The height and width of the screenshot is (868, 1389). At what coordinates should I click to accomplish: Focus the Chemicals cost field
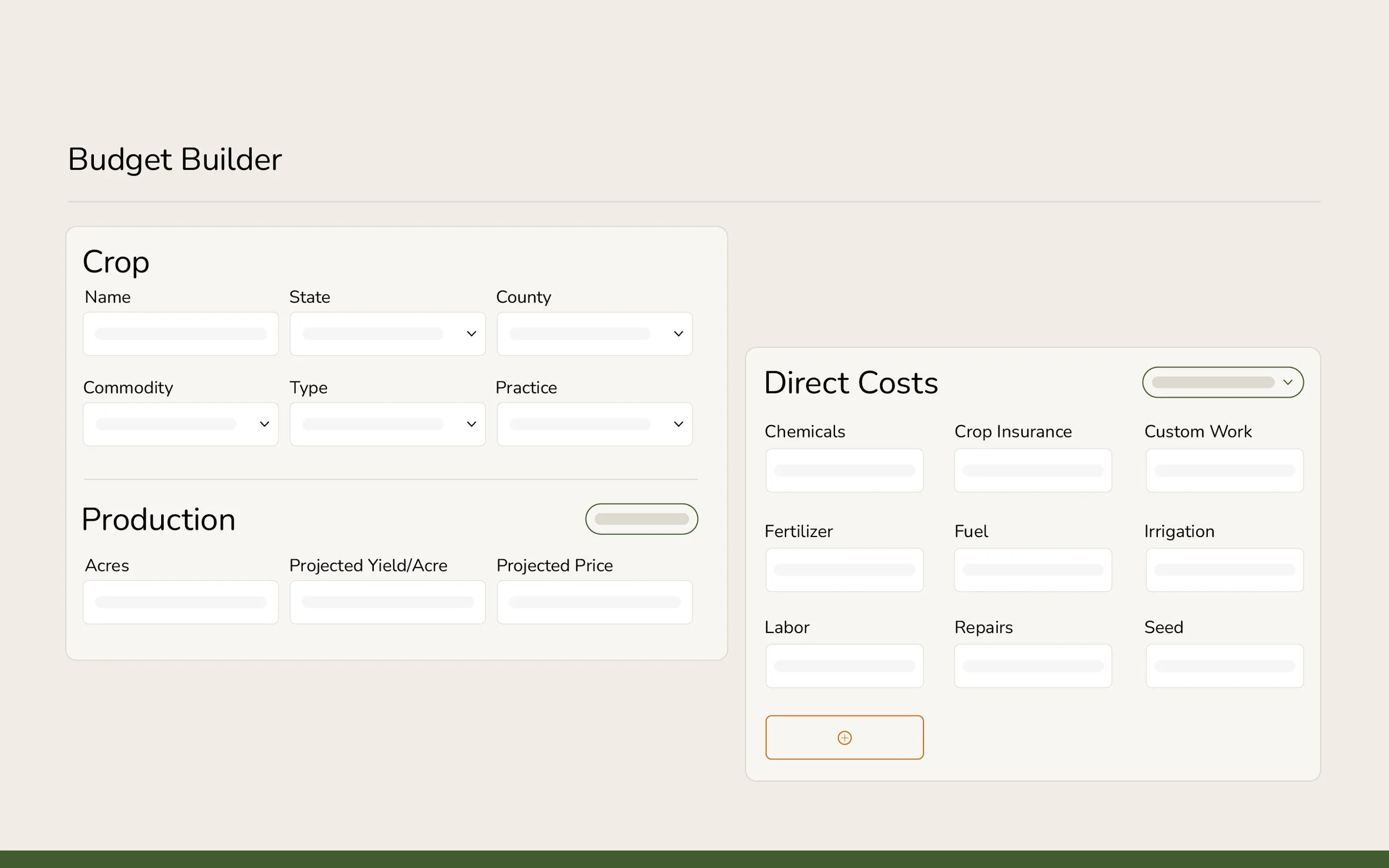tap(844, 470)
